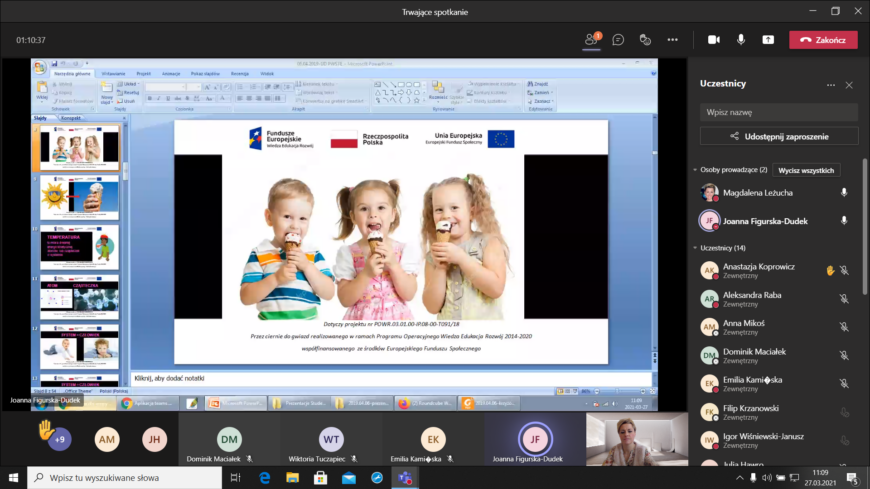Open Task View on Windows taskbar
This screenshot has height=489, width=870.
click(x=235, y=477)
